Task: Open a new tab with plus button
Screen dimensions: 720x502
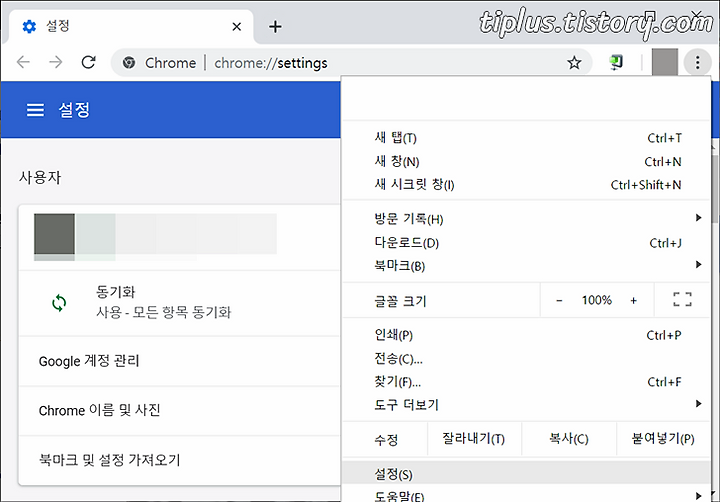Action: point(276,27)
